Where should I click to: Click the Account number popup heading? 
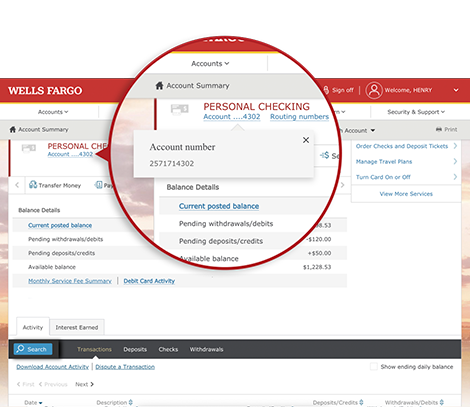tap(182, 147)
